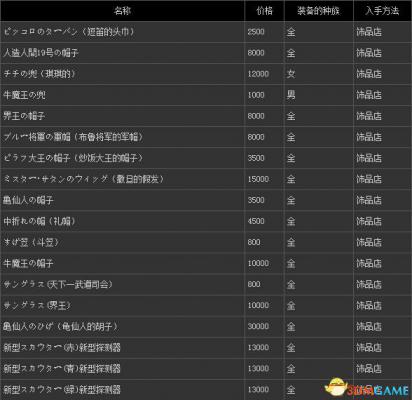The image size is (412, 400).
Task: Select the 人造人間19号の帽子 row name
Action: pos(41,53)
